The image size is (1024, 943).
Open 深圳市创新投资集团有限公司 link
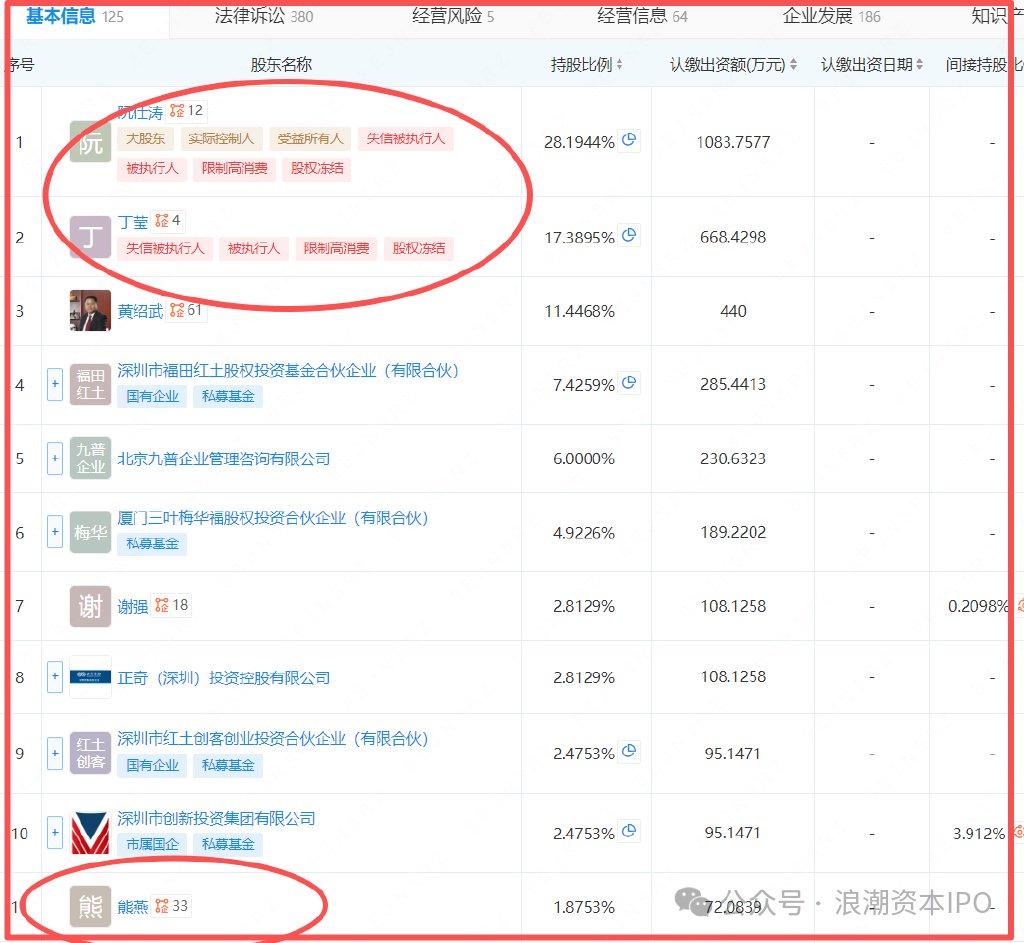[x=216, y=818]
